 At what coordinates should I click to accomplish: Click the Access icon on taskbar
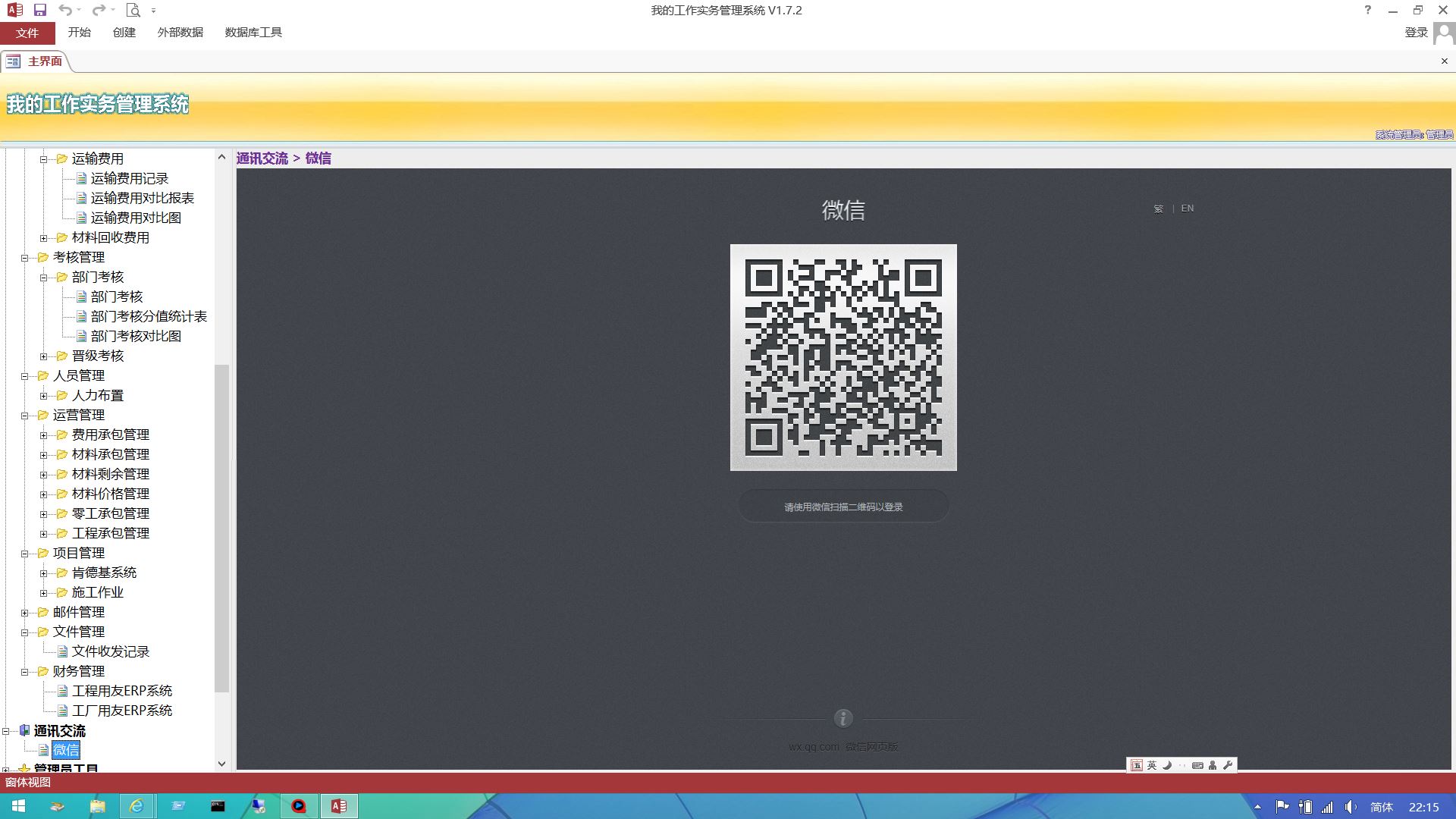(338, 806)
